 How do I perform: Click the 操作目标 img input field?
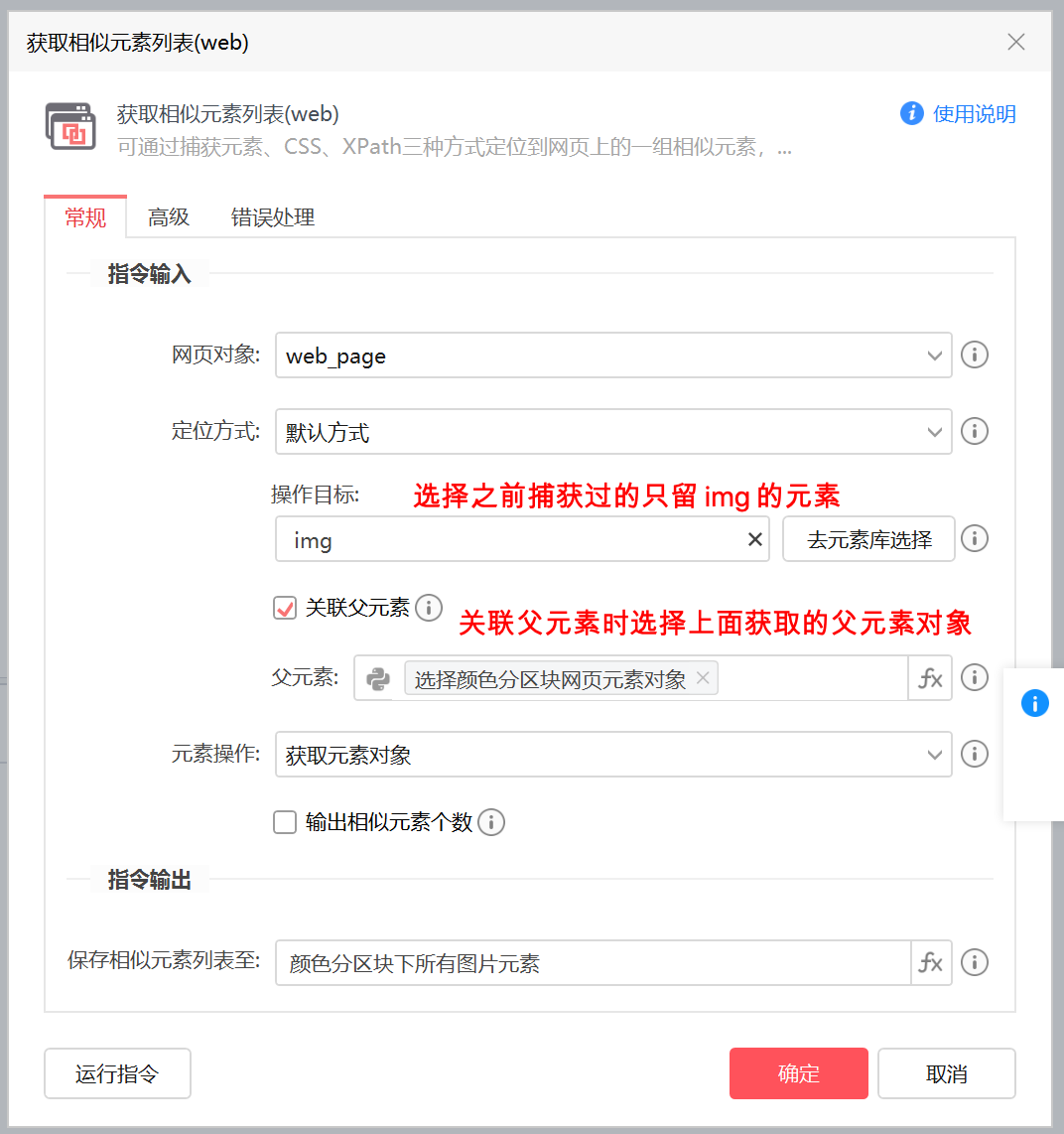522,539
